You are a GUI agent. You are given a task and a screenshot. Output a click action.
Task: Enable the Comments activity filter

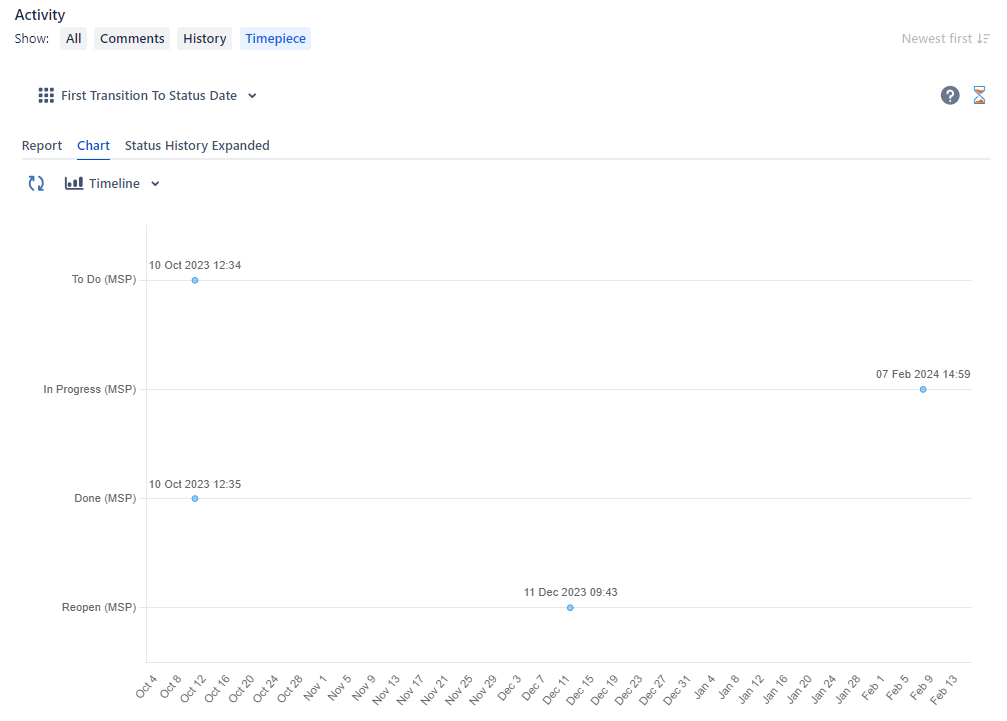point(131,38)
